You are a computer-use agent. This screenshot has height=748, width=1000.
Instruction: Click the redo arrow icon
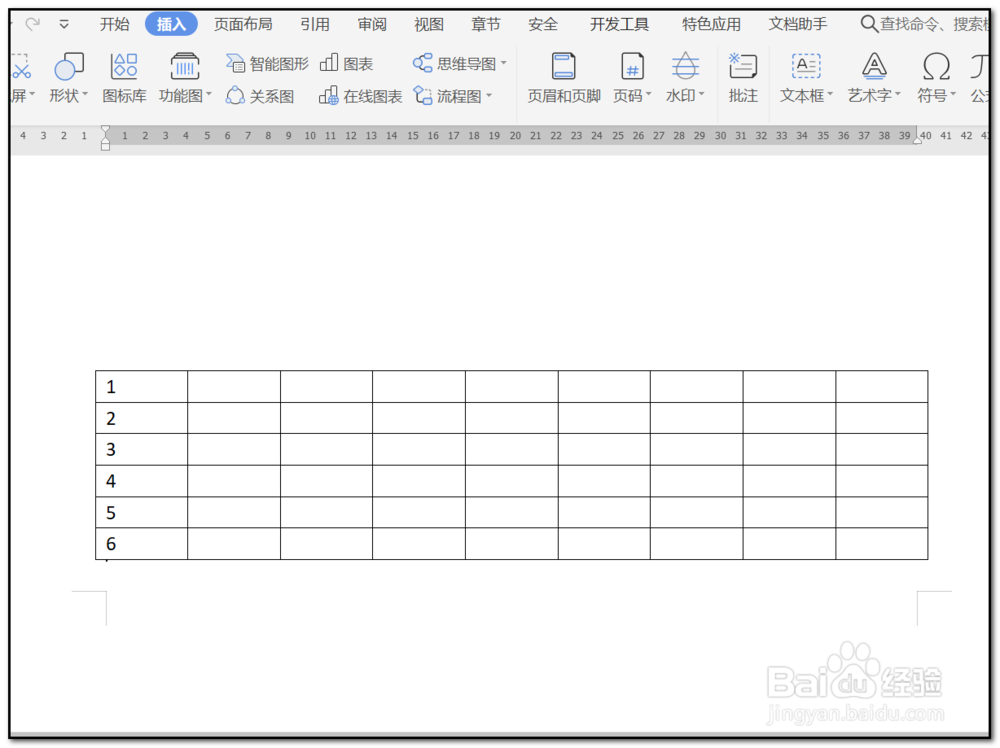click(x=33, y=24)
